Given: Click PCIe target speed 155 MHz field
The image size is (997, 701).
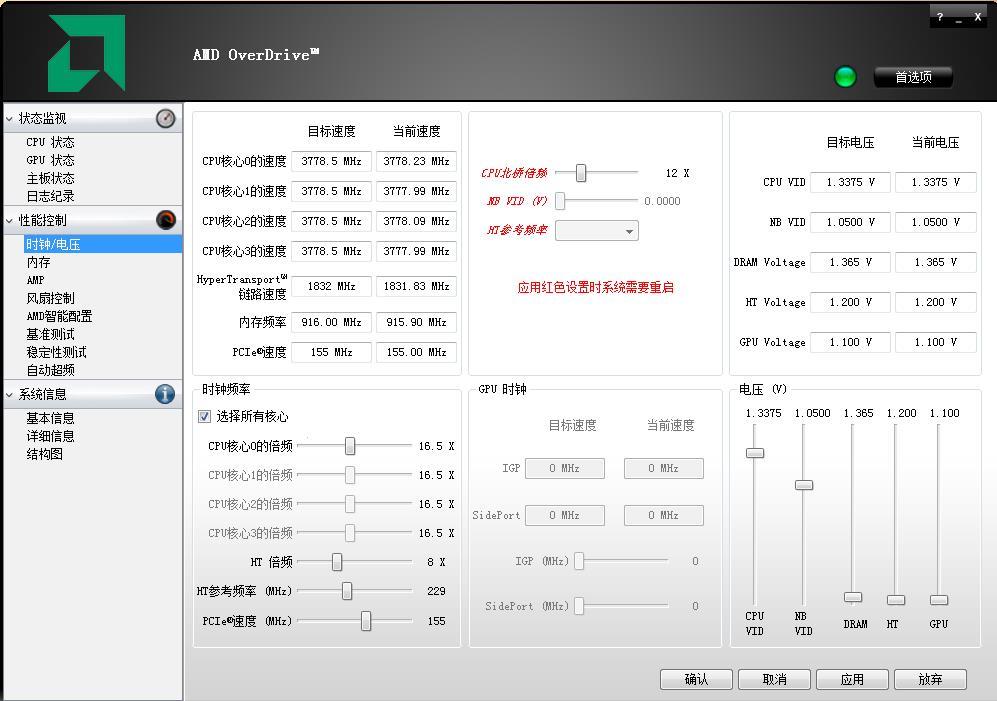Looking at the screenshot, I should coord(331,352).
